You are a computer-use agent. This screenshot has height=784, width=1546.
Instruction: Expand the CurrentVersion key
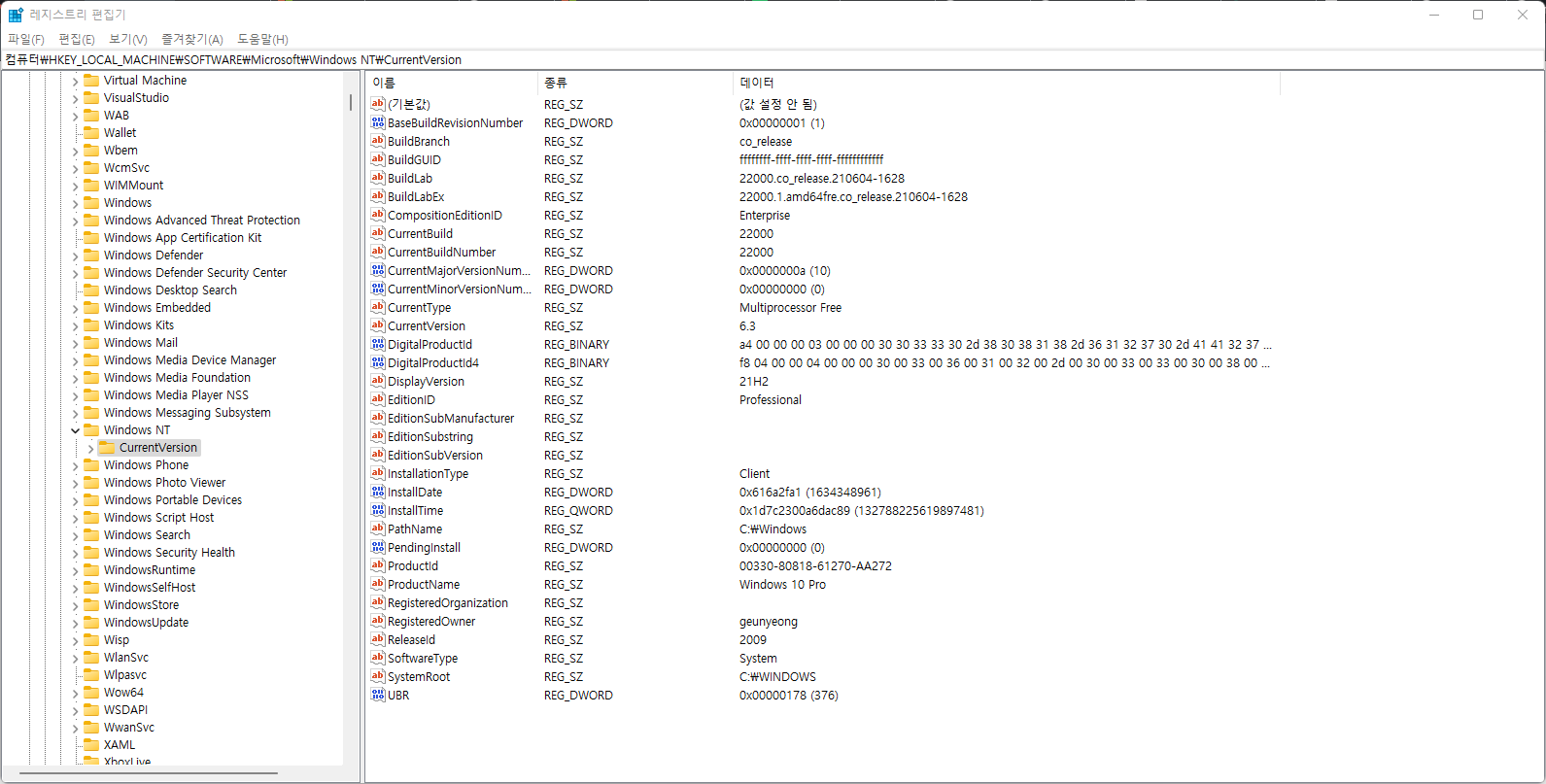[90, 448]
